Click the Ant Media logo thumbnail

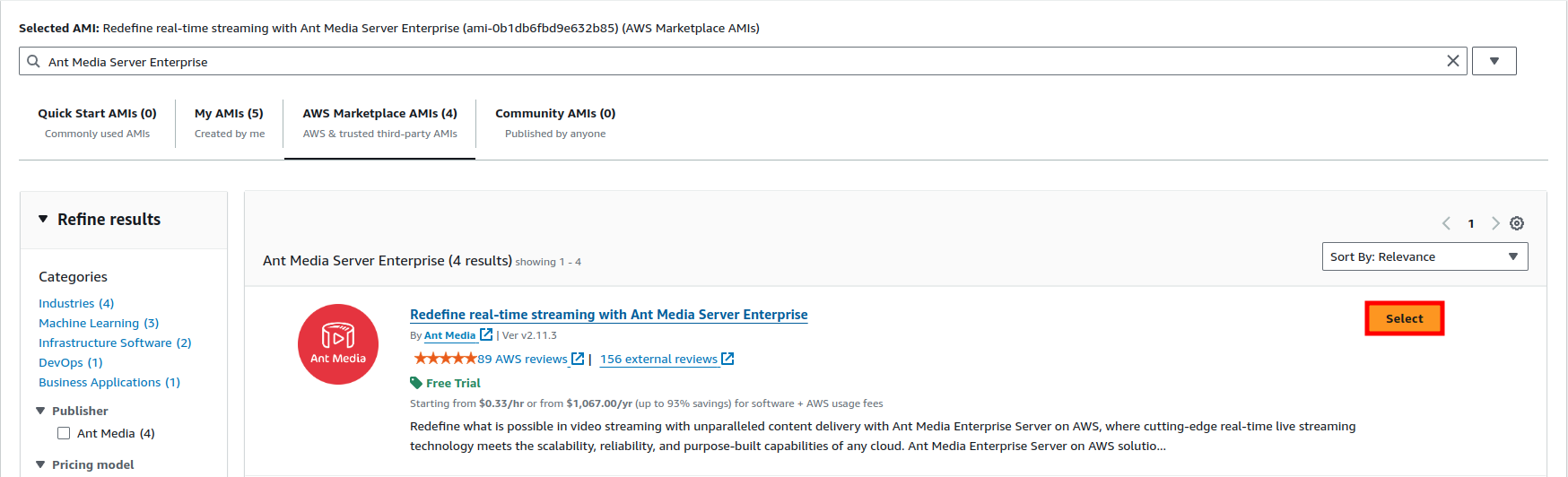pyautogui.click(x=338, y=344)
